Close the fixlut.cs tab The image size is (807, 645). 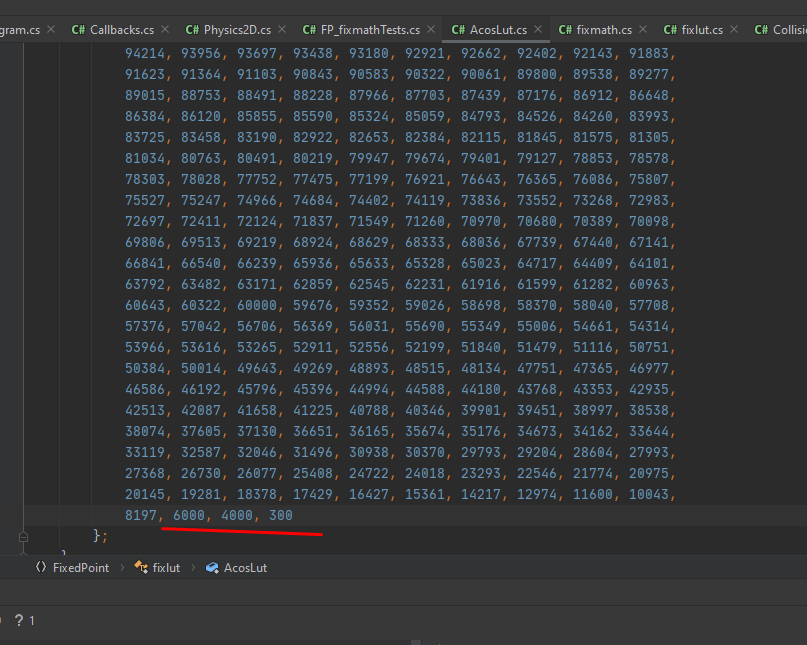(x=734, y=29)
